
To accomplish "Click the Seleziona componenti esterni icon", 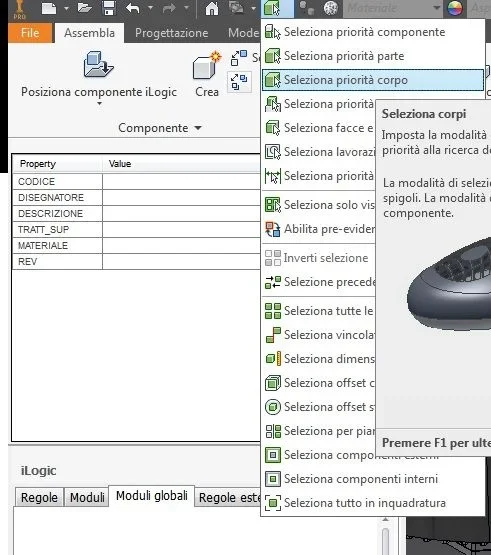I will pos(273,455).
